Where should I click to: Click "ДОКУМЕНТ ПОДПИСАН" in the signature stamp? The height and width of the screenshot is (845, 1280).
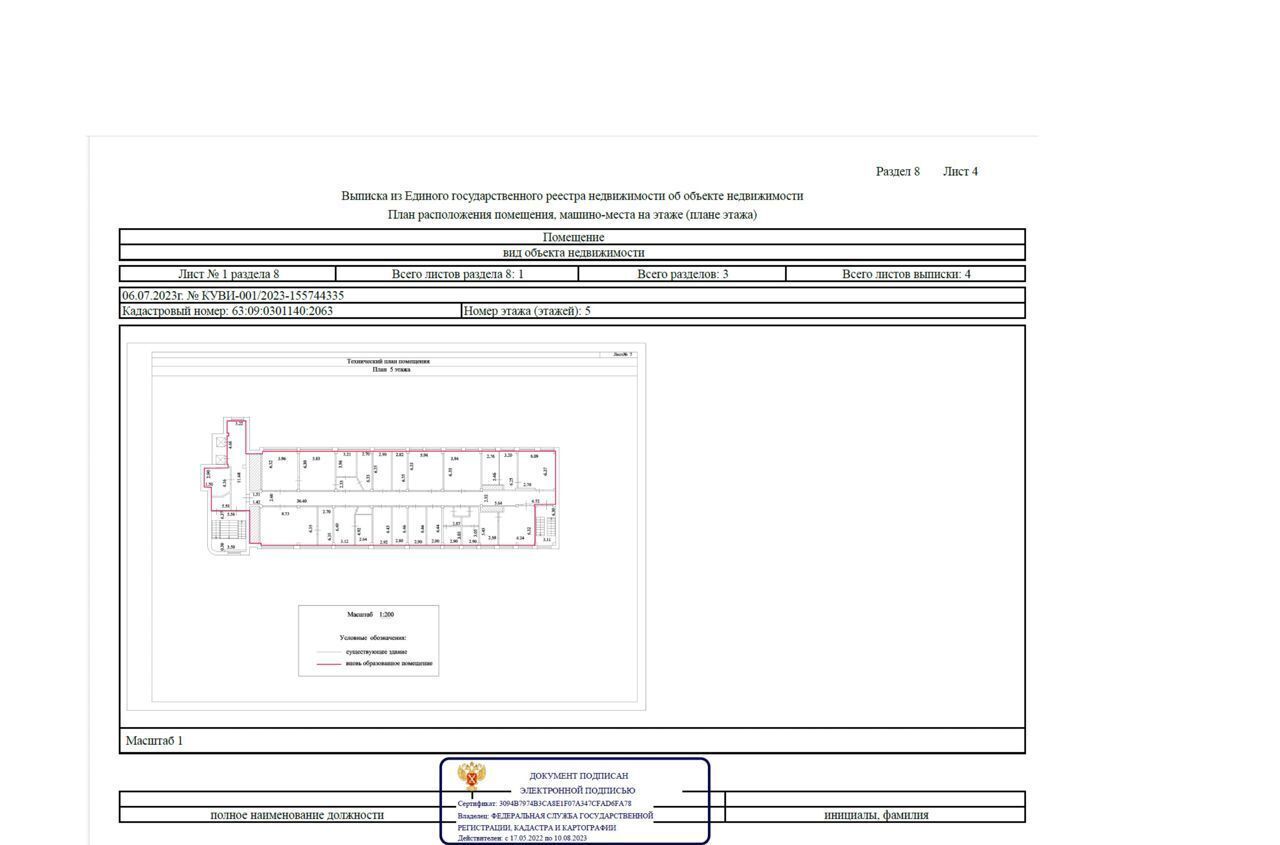[579, 776]
